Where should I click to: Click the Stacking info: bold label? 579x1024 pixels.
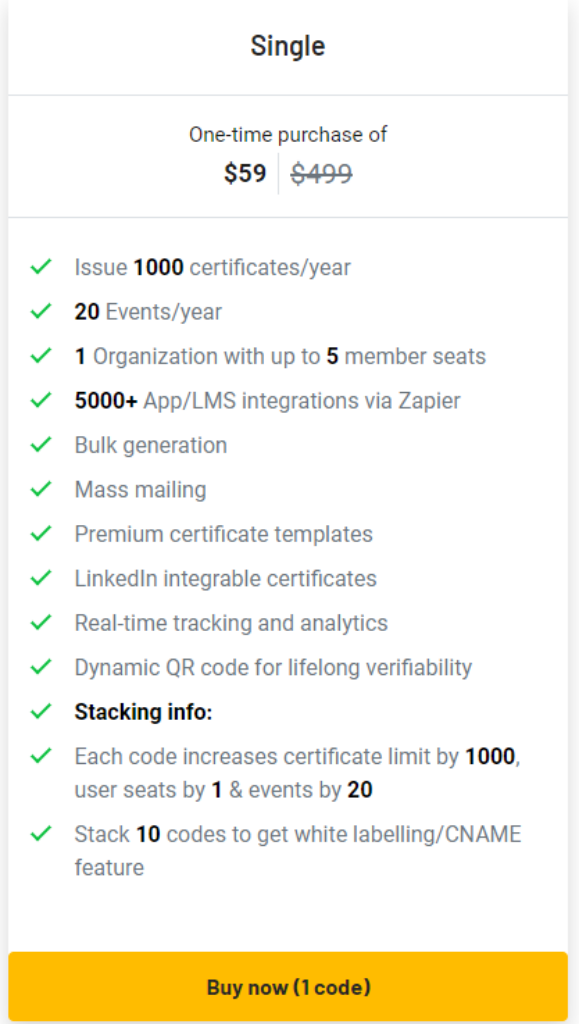coord(144,712)
